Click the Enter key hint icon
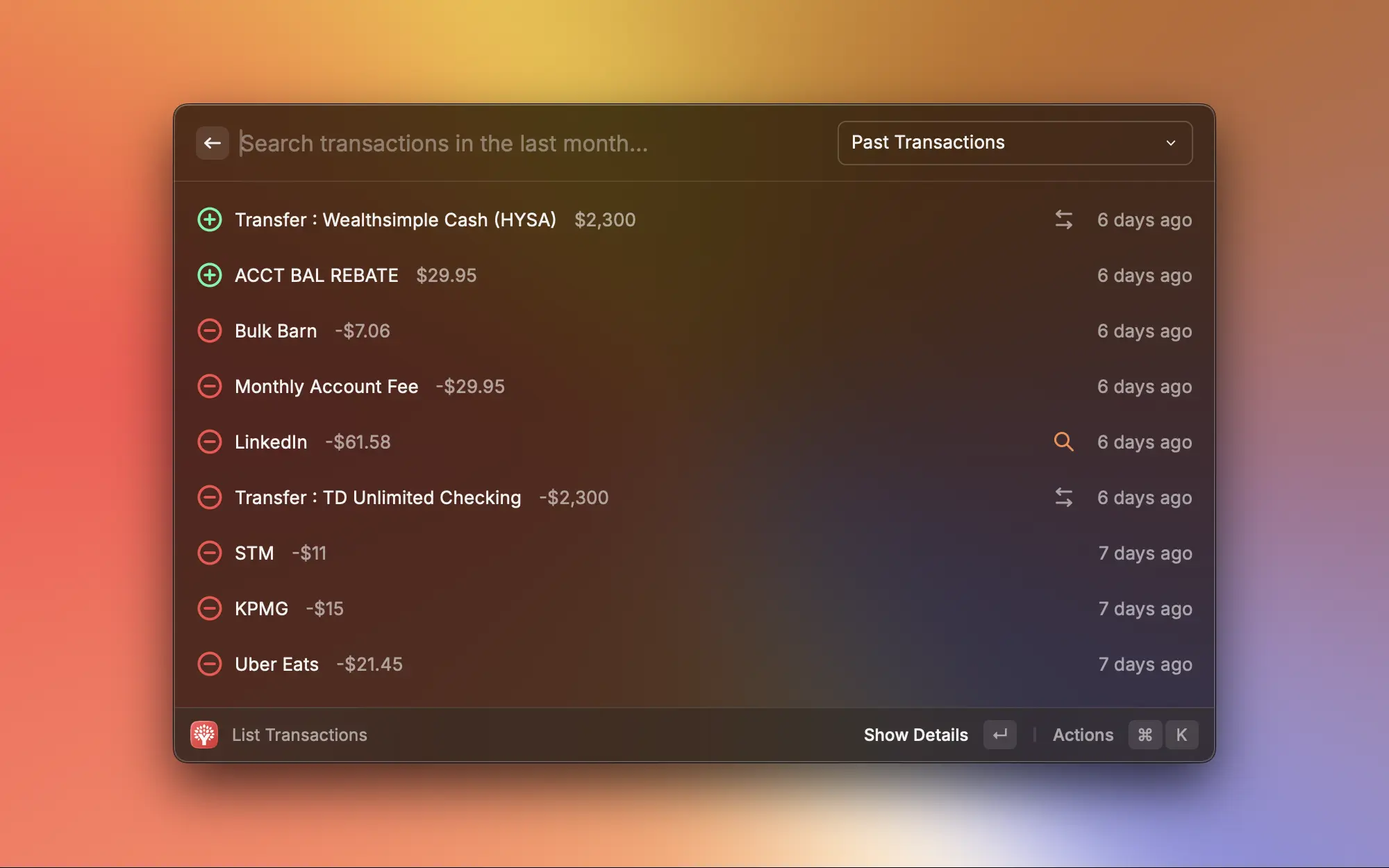Viewport: 1389px width, 868px height. (999, 735)
